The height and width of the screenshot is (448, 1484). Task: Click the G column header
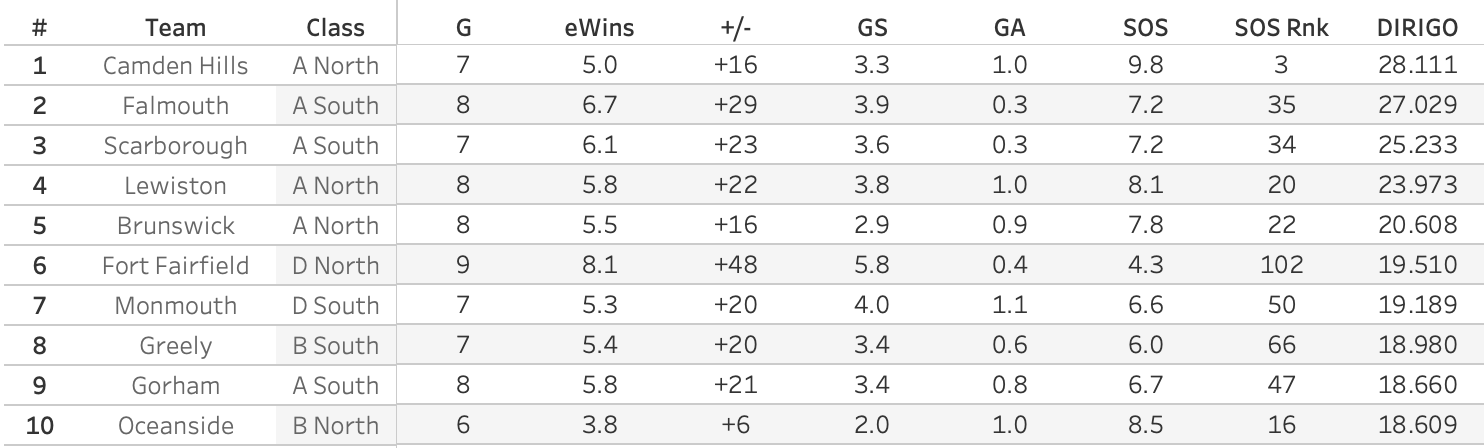[x=462, y=28]
